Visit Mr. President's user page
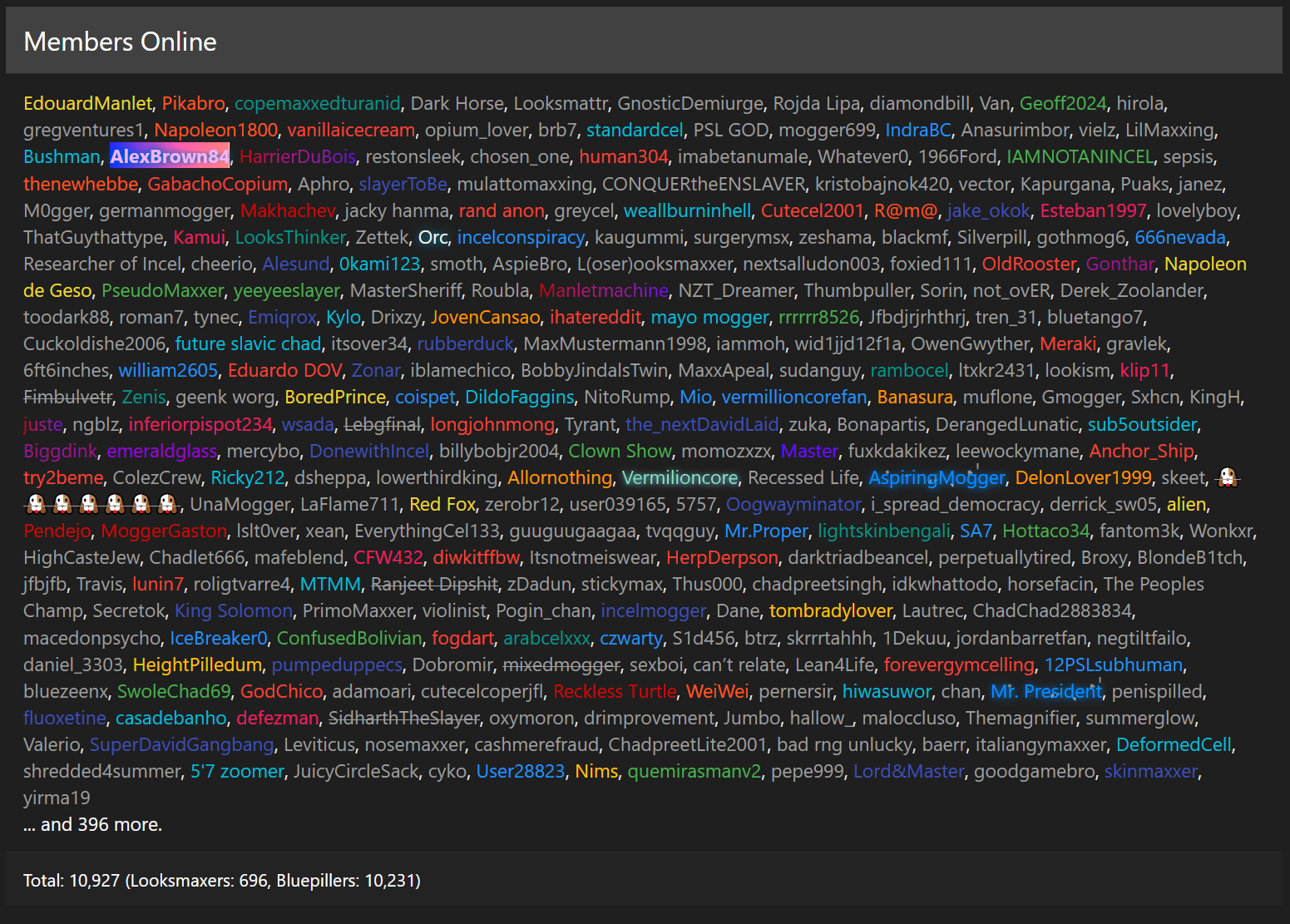1290x924 pixels. click(x=1046, y=691)
